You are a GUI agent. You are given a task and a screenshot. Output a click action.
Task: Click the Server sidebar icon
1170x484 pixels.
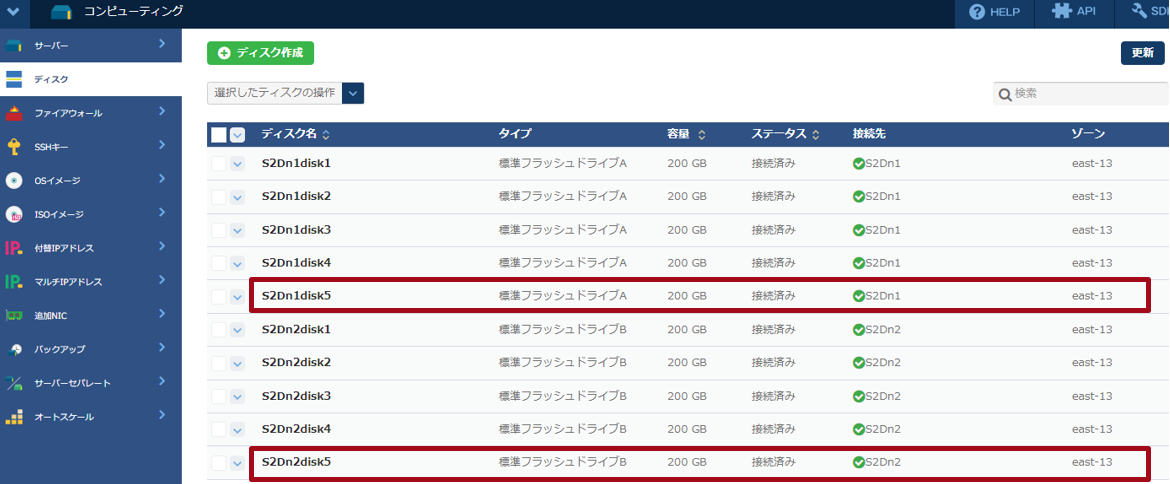(x=14, y=46)
